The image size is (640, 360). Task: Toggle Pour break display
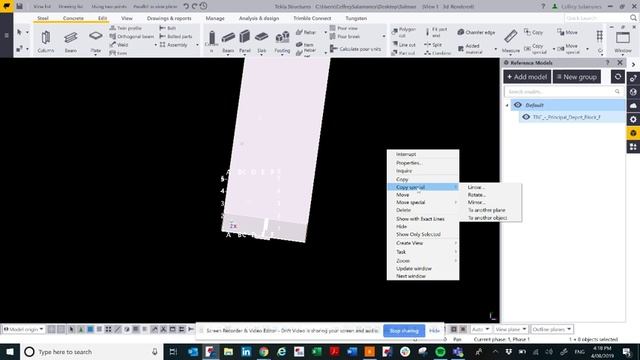[x=345, y=36]
